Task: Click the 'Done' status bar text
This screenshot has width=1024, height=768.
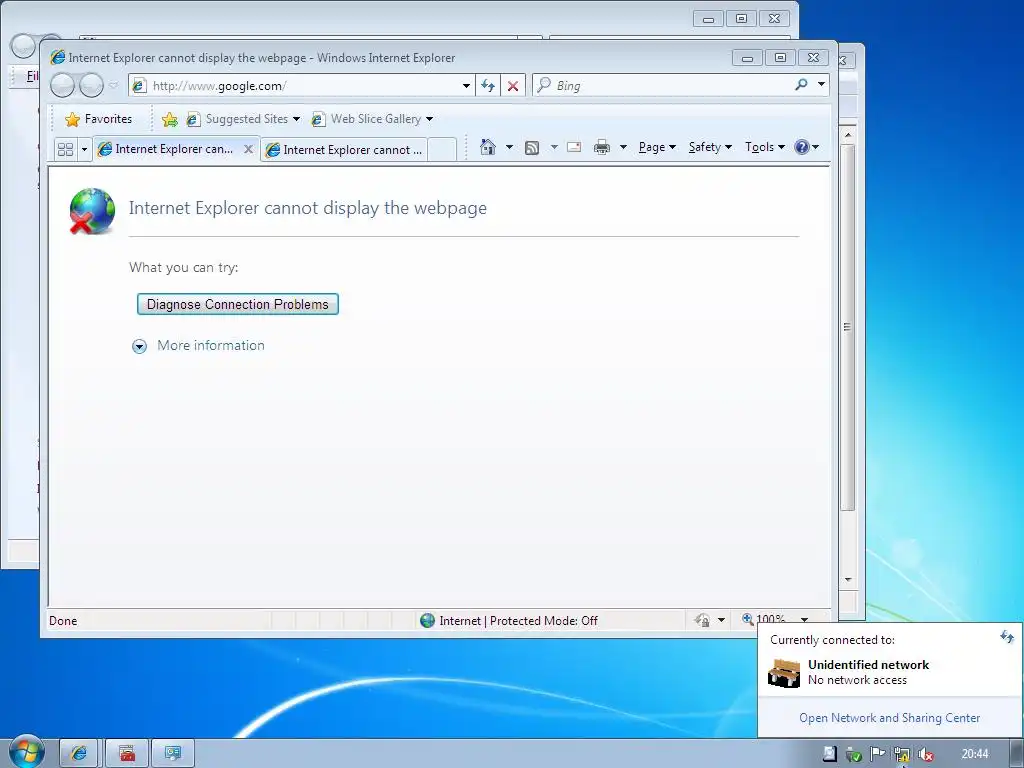Action: point(63,620)
